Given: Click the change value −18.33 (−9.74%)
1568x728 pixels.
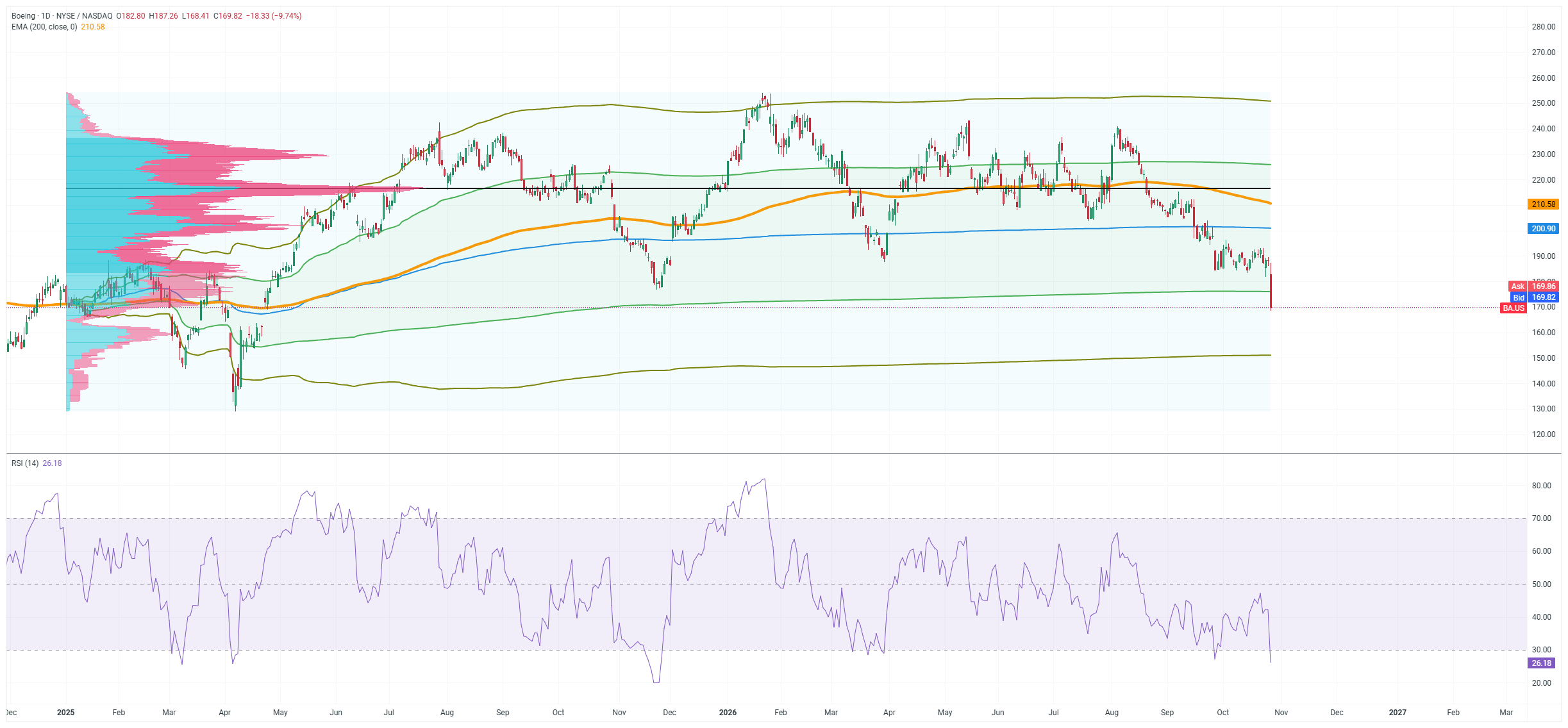Looking at the screenshot, I should (x=274, y=16).
